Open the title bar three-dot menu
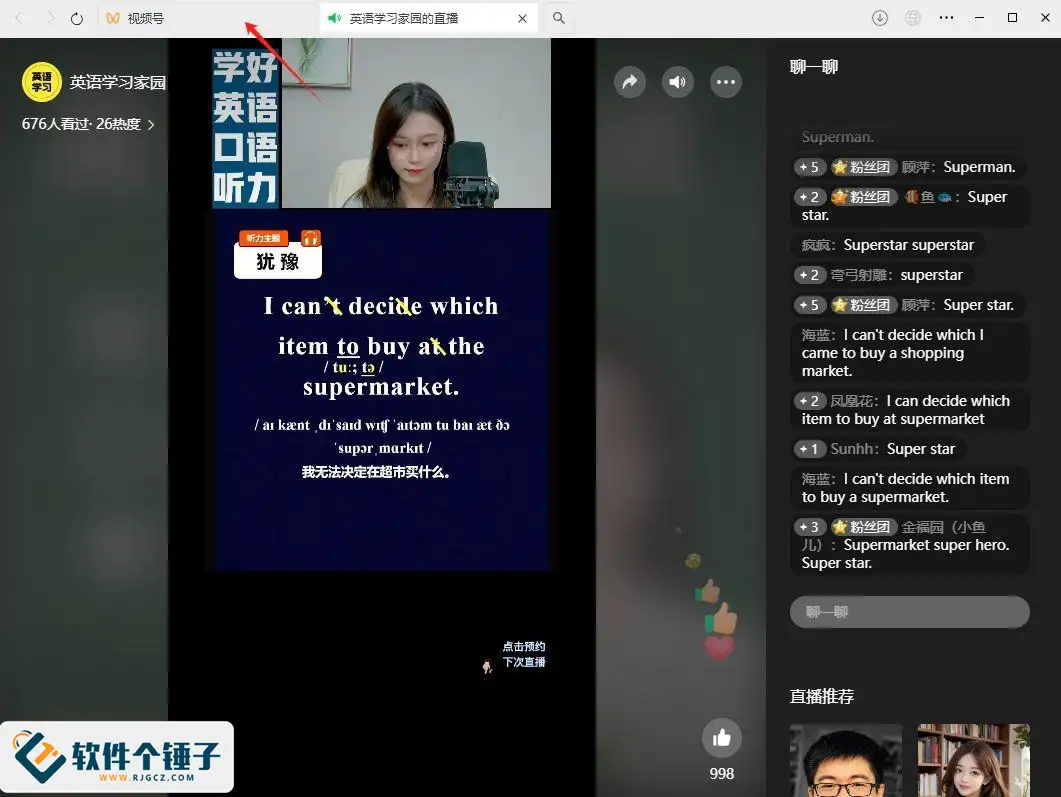Screen dimensions: 1061x797 pyautogui.click(x=946, y=18)
